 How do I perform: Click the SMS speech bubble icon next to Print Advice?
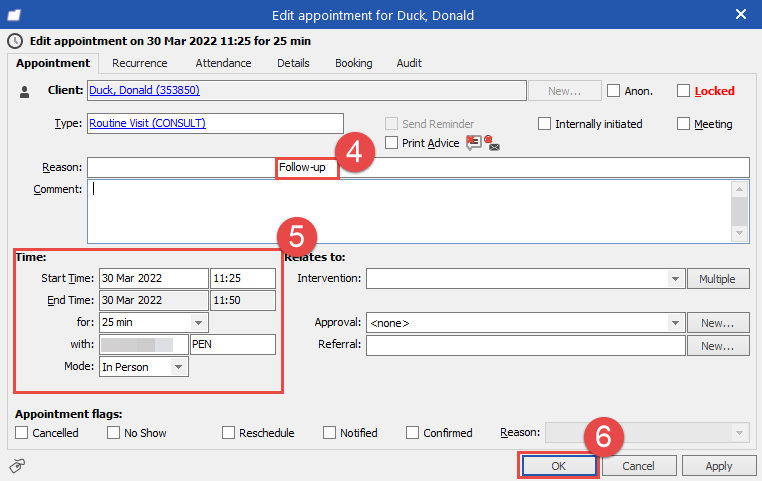coord(474,143)
